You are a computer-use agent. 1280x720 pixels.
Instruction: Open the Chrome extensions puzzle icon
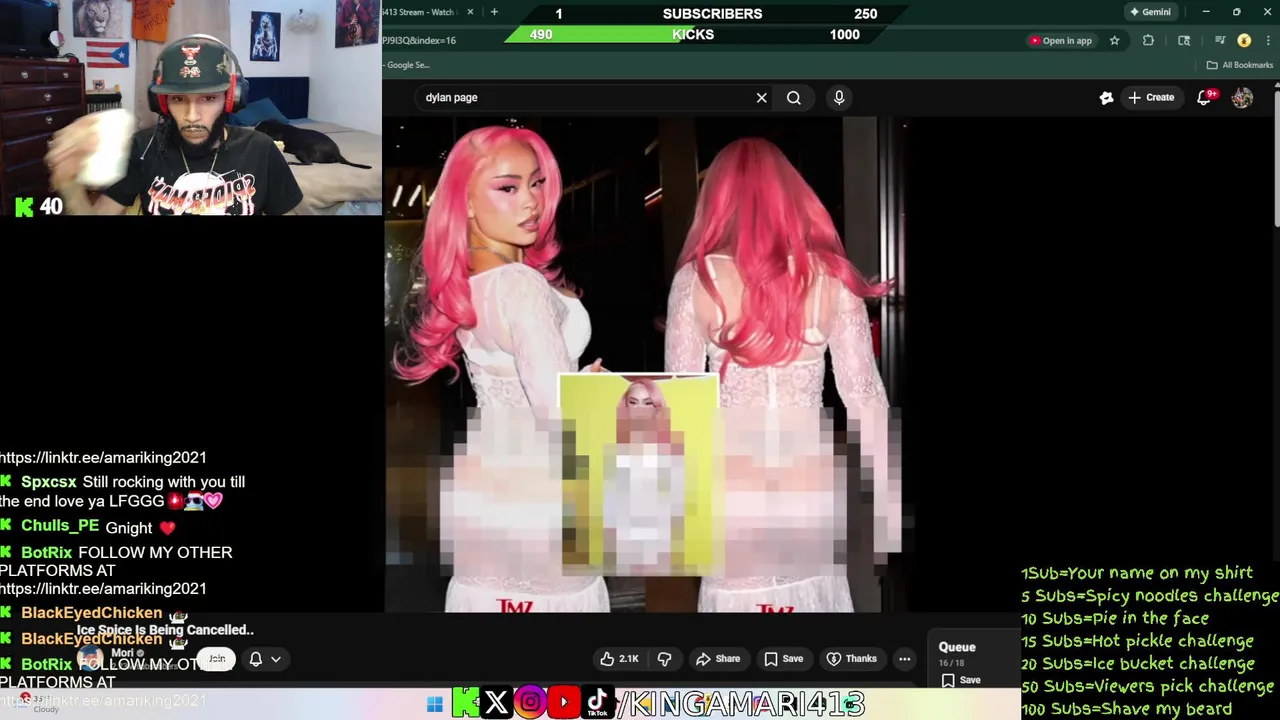pos(1148,41)
